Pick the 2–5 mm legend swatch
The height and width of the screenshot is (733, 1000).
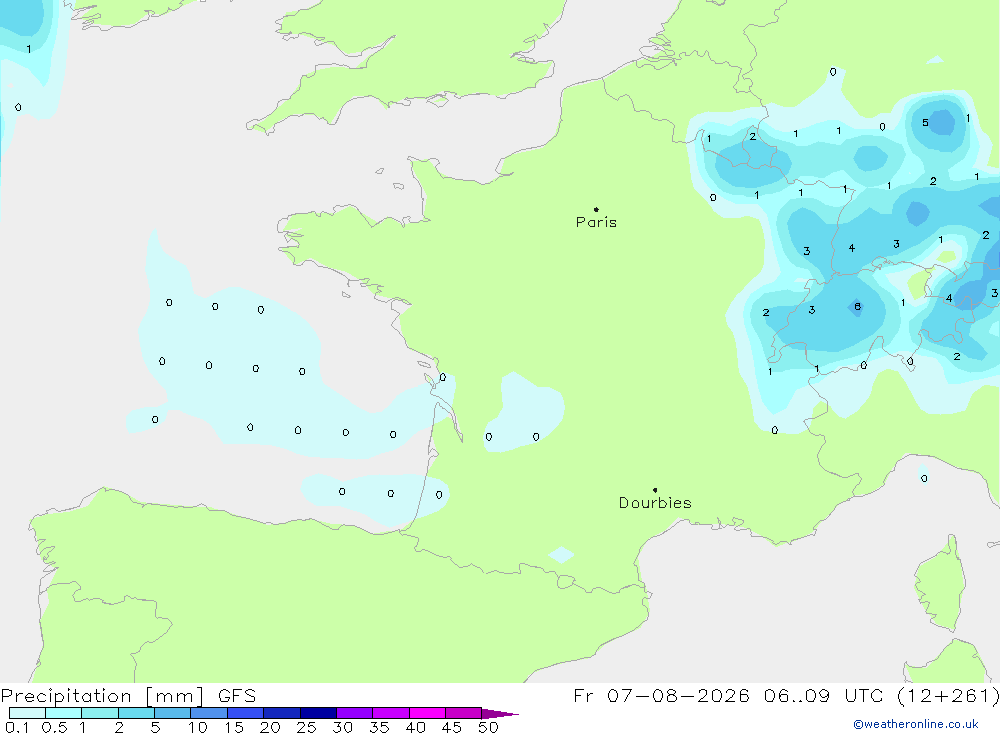[x=136, y=713]
